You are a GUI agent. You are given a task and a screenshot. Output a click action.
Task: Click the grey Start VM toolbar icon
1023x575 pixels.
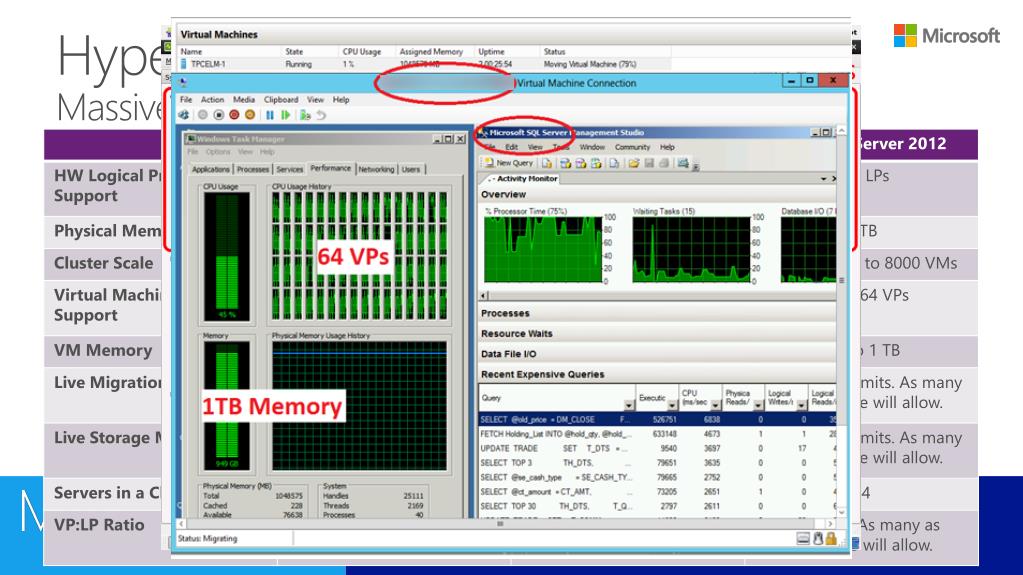click(x=203, y=115)
